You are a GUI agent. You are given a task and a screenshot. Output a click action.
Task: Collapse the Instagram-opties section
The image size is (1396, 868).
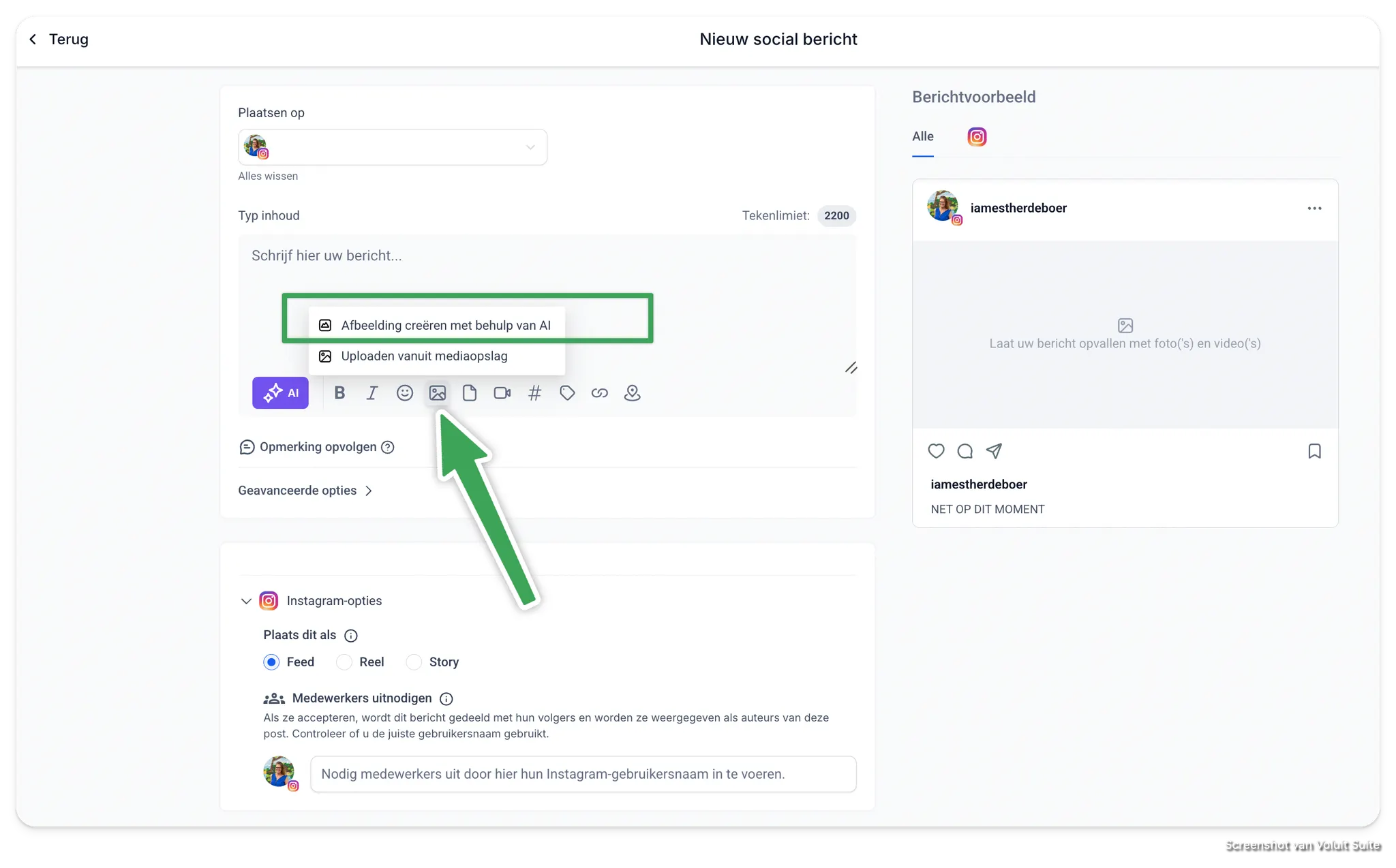(x=246, y=601)
